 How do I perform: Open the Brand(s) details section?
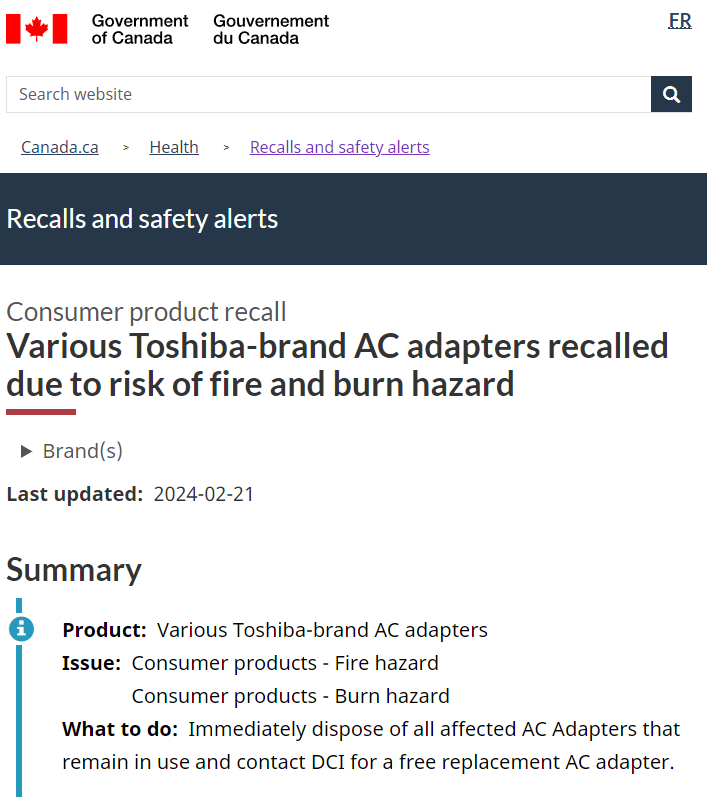coord(83,451)
